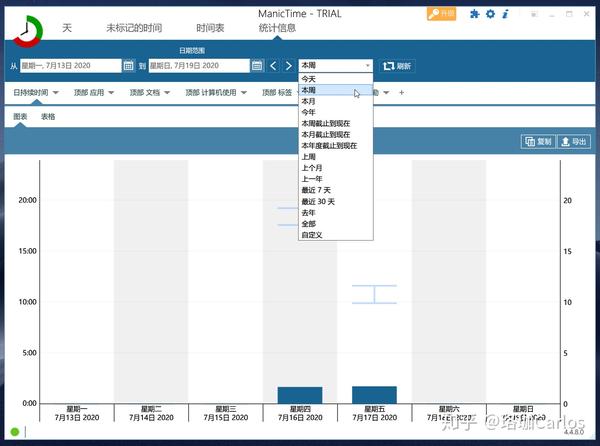Select 本月截止到现在 option

tap(336, 135)
